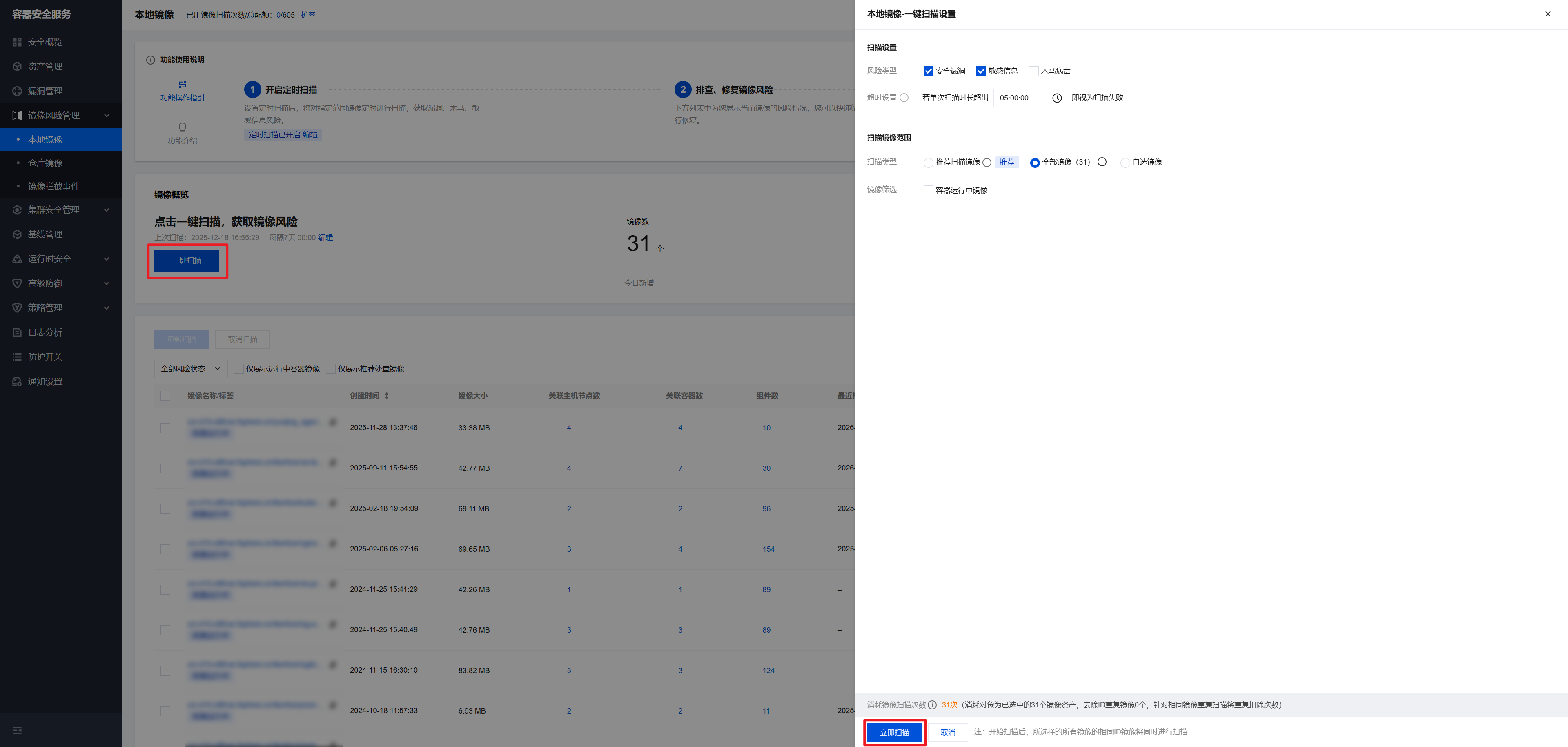
Task: Open 日志分析 in the sidebar
Action: pos(45,332)
